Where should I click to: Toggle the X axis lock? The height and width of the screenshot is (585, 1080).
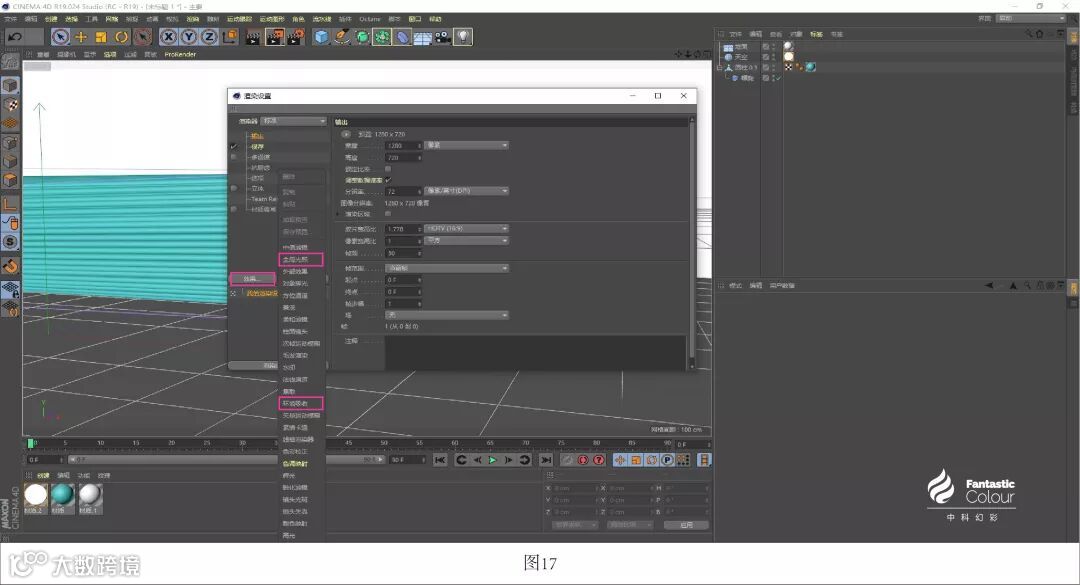point(168,37)
